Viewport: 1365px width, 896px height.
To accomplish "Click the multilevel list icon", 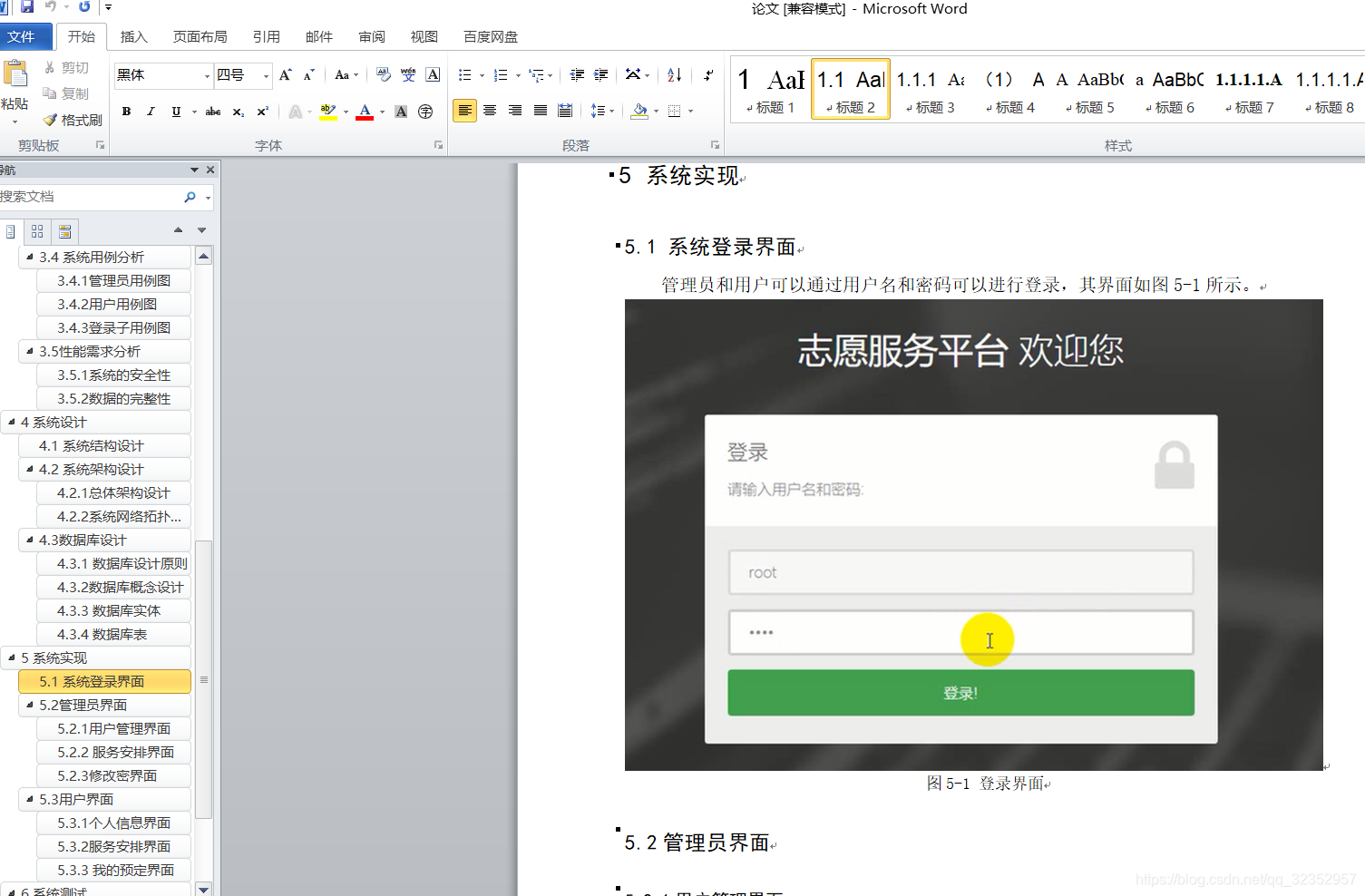I will coord(537,75).
